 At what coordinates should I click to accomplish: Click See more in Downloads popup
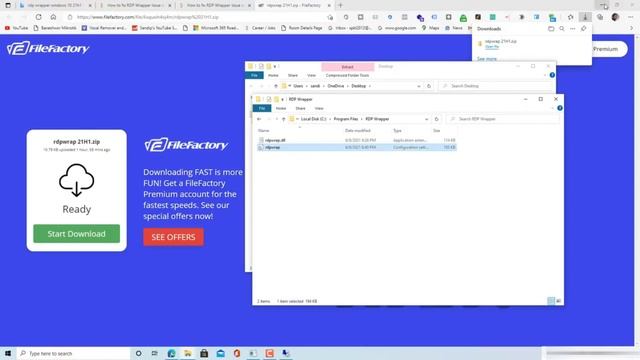(487, 59)
